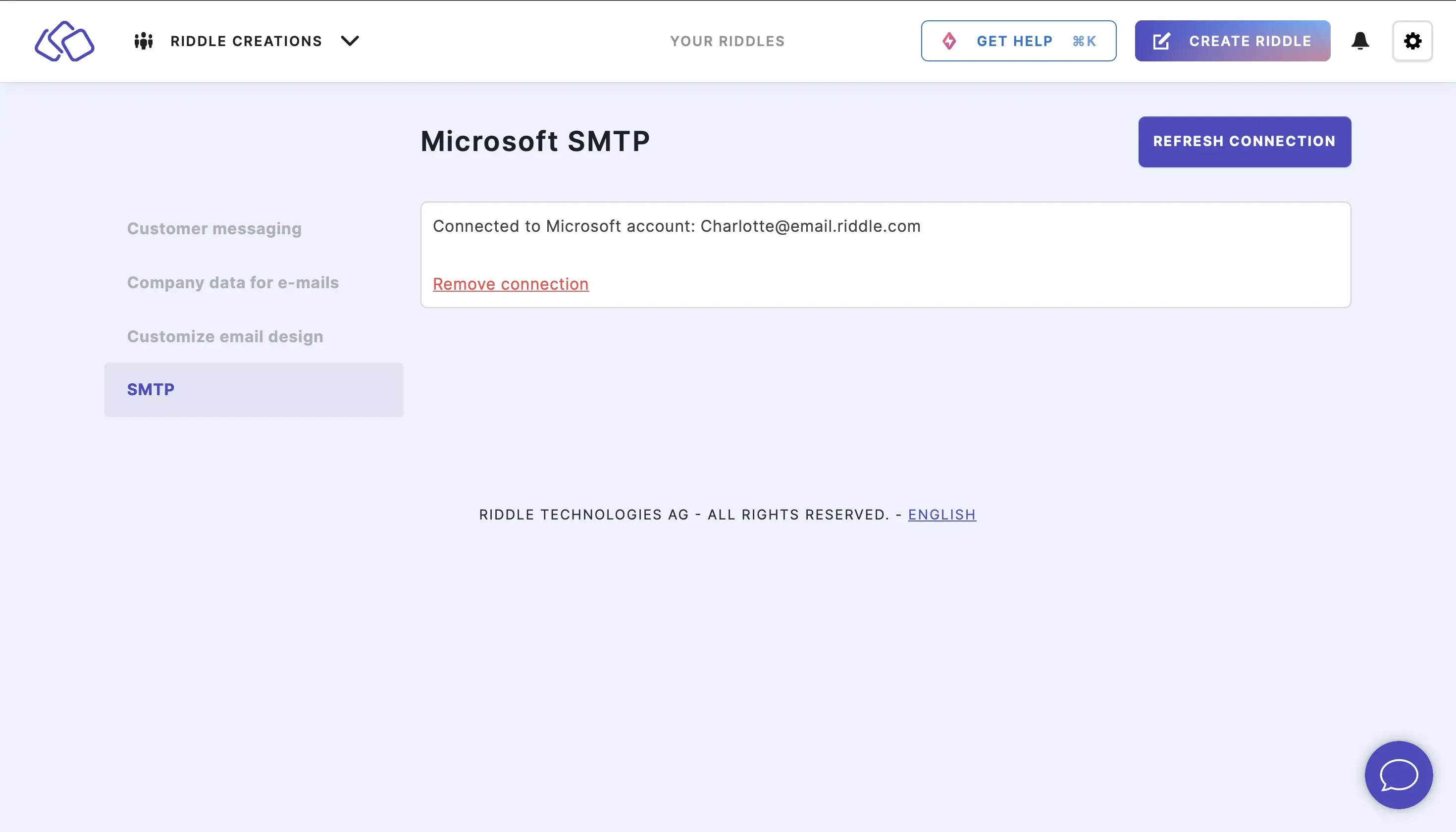
Task: Select Customer messaging in sidebar
Action: coord(214,229)
